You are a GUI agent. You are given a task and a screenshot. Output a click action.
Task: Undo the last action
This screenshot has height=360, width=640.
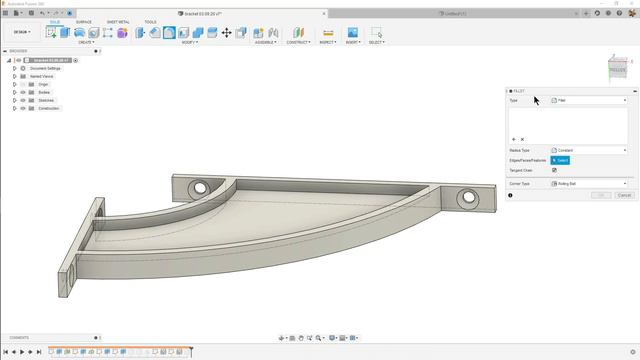(x=42, y=13)
